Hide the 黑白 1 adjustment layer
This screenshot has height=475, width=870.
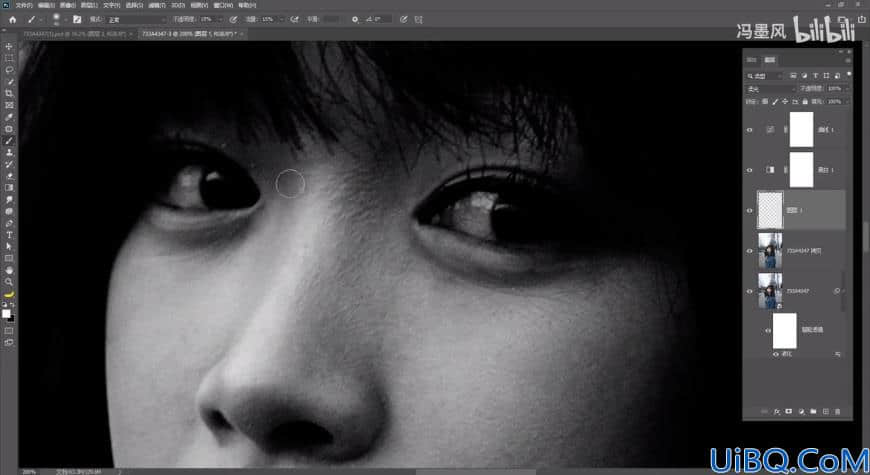click(750, 170)
